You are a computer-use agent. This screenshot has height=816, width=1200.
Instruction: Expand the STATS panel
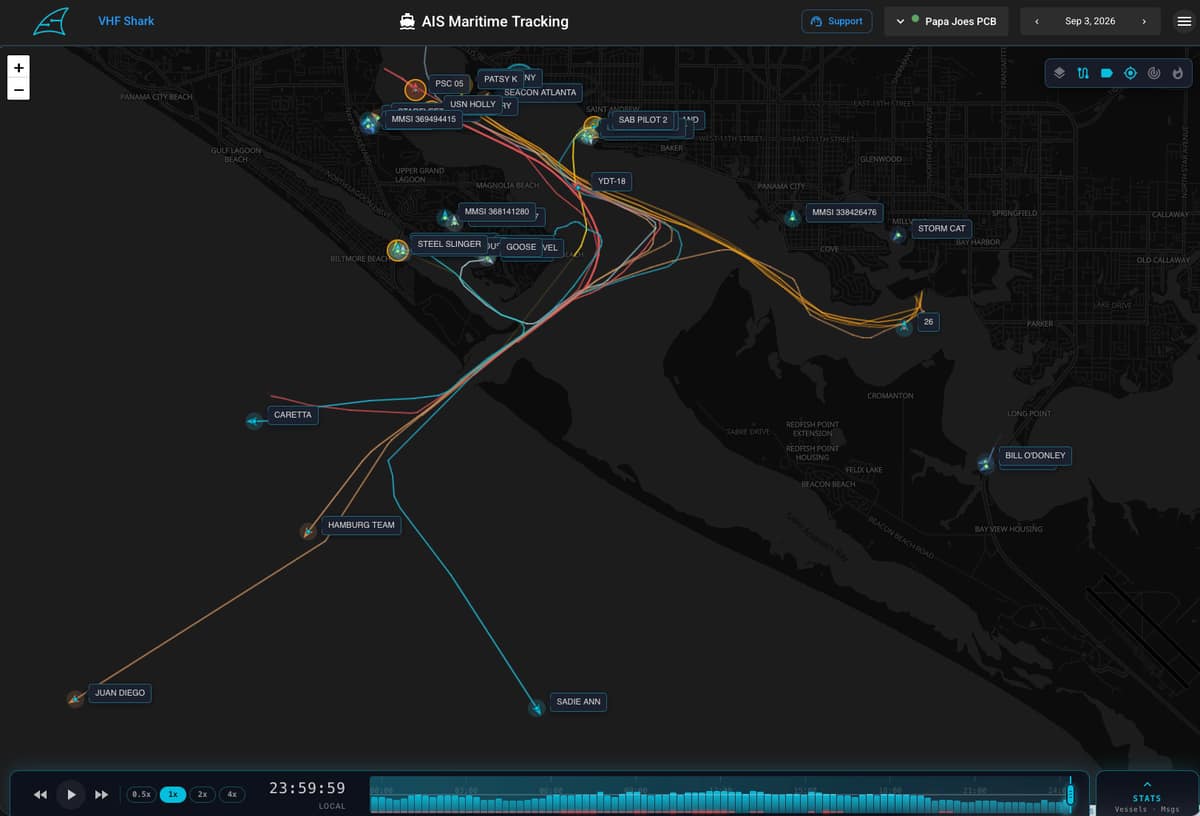[x=1147, y=794]
